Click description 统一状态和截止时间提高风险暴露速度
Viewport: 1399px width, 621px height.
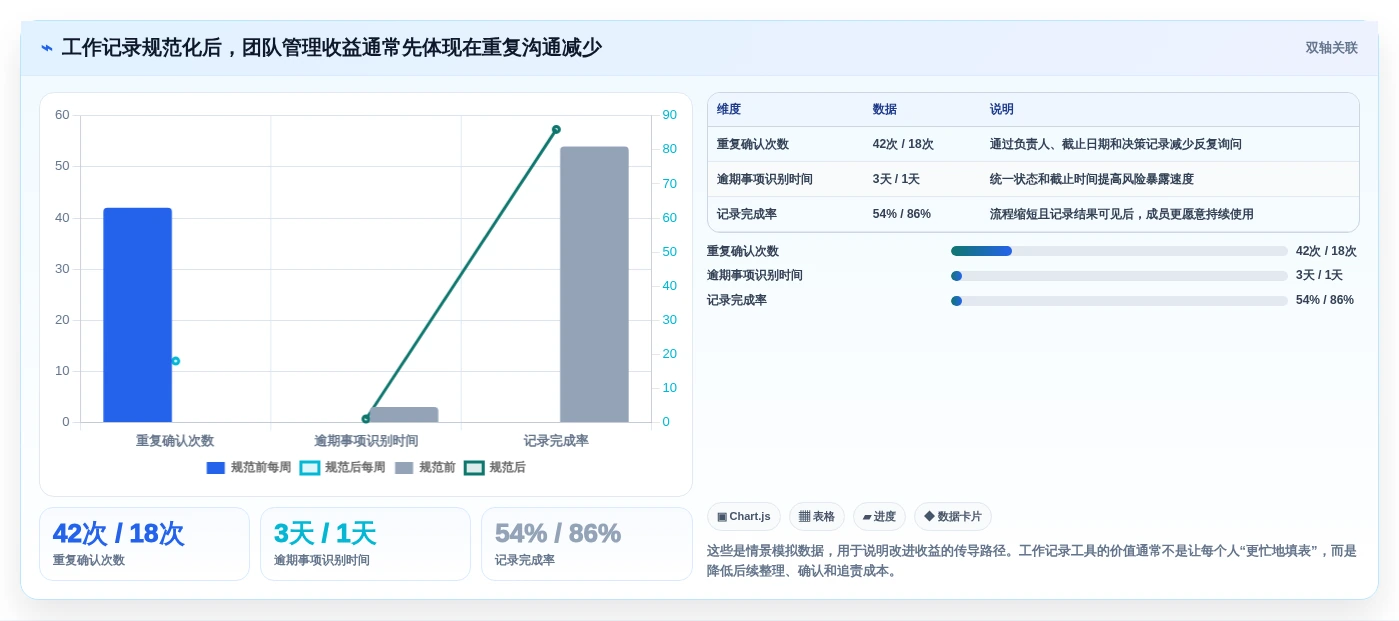[x=1092, y=179]
